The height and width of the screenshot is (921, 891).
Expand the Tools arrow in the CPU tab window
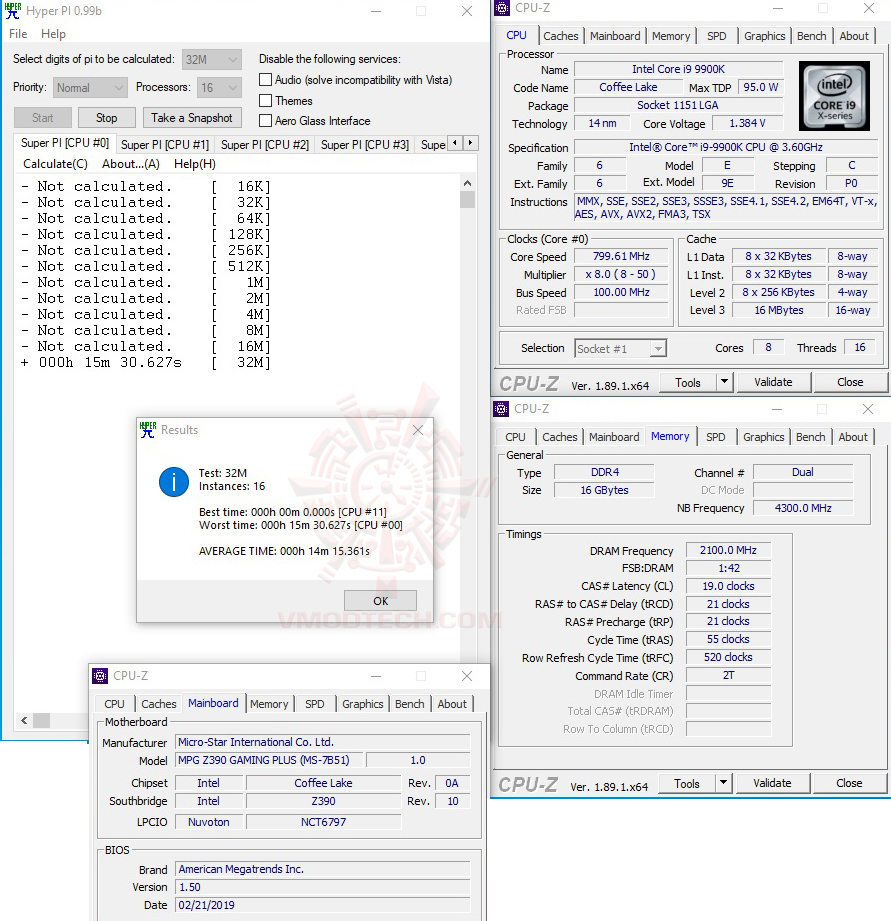point(724,382)
